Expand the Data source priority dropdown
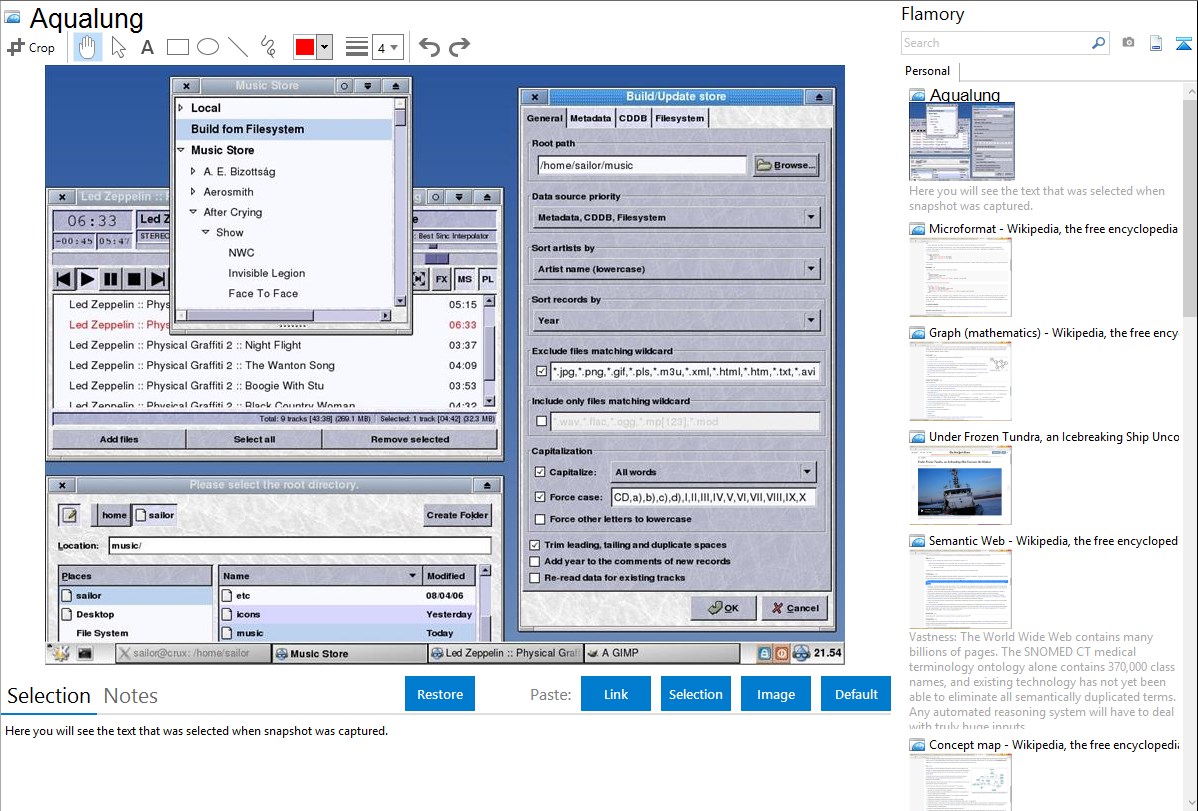 pos(810,217)
